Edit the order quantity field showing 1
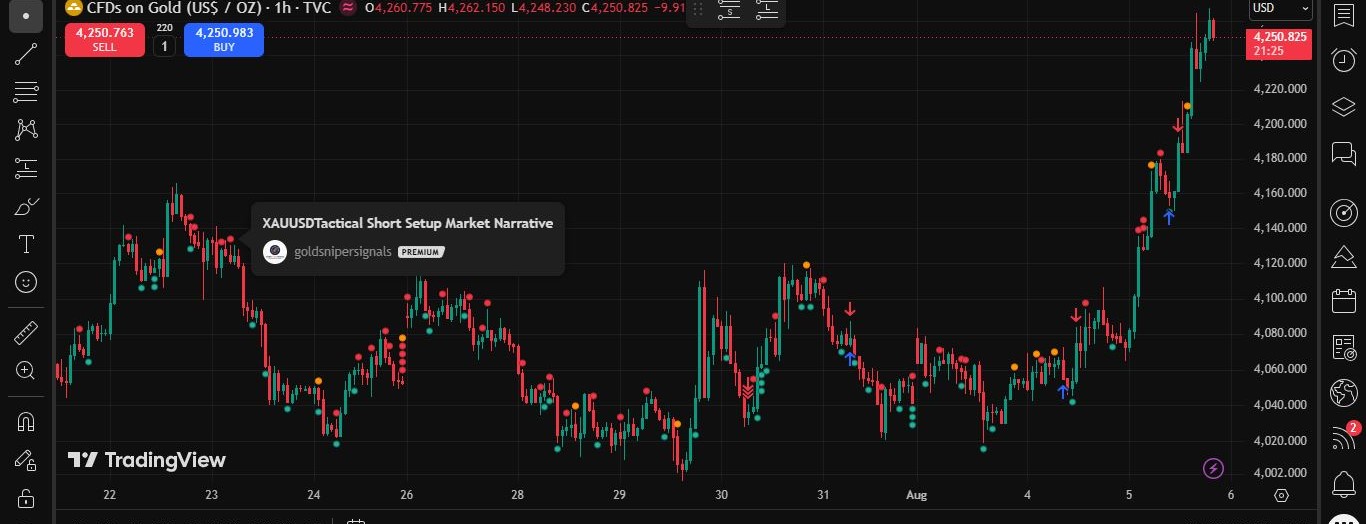 [x=164, y=46]
